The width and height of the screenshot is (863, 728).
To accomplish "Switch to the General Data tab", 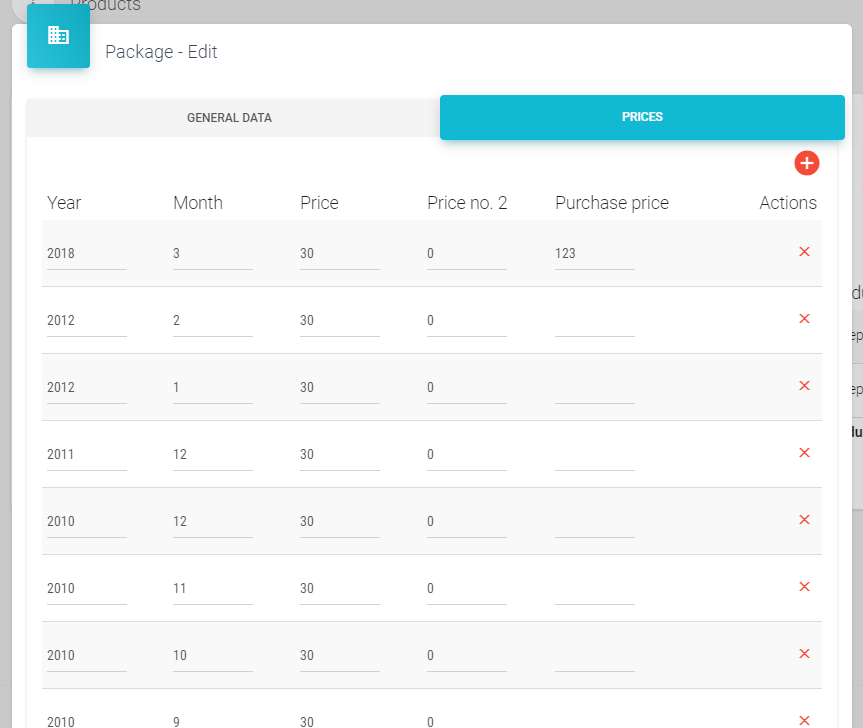I will (229, 118).
